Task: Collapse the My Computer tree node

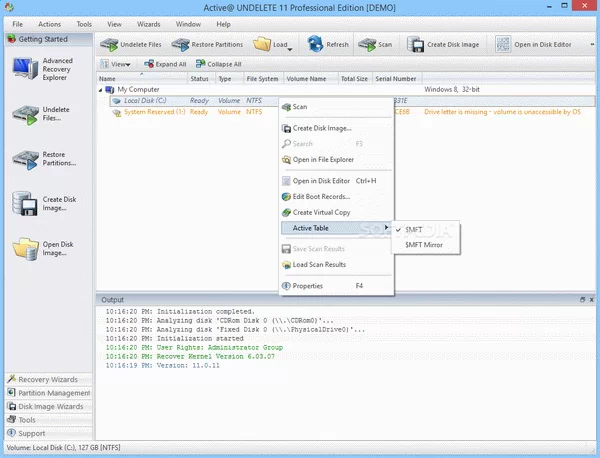Action: click(100, 90)
